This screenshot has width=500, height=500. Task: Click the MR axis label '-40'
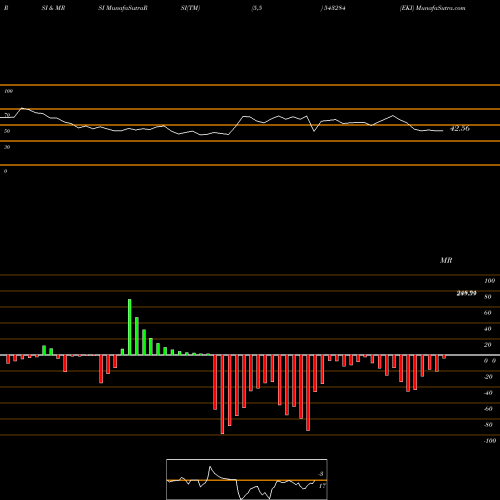[x=488, y=393]
